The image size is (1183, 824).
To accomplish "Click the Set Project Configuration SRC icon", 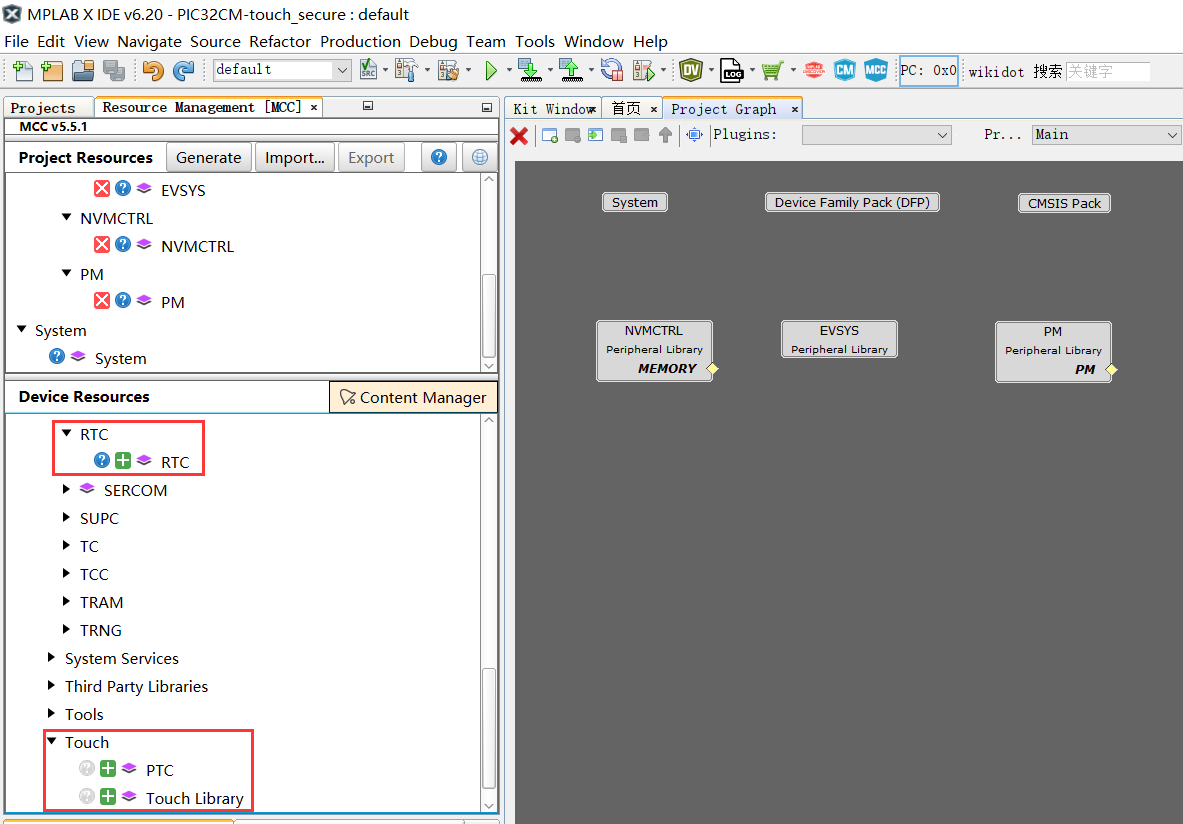I will click(x=368, y=70).
